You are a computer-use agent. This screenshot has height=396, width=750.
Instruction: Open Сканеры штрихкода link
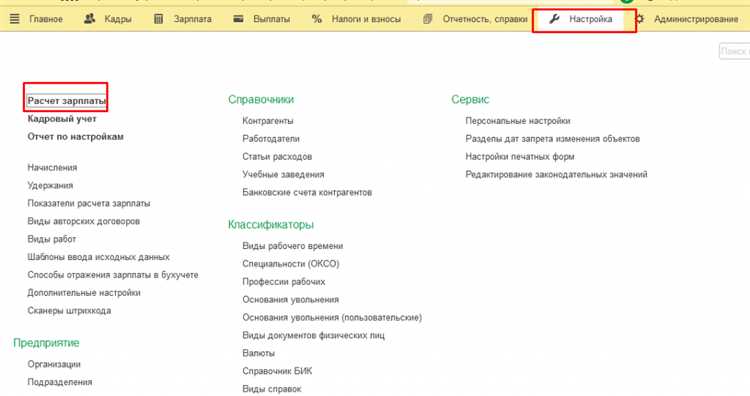pyautogui.click(x=69, y=310)
